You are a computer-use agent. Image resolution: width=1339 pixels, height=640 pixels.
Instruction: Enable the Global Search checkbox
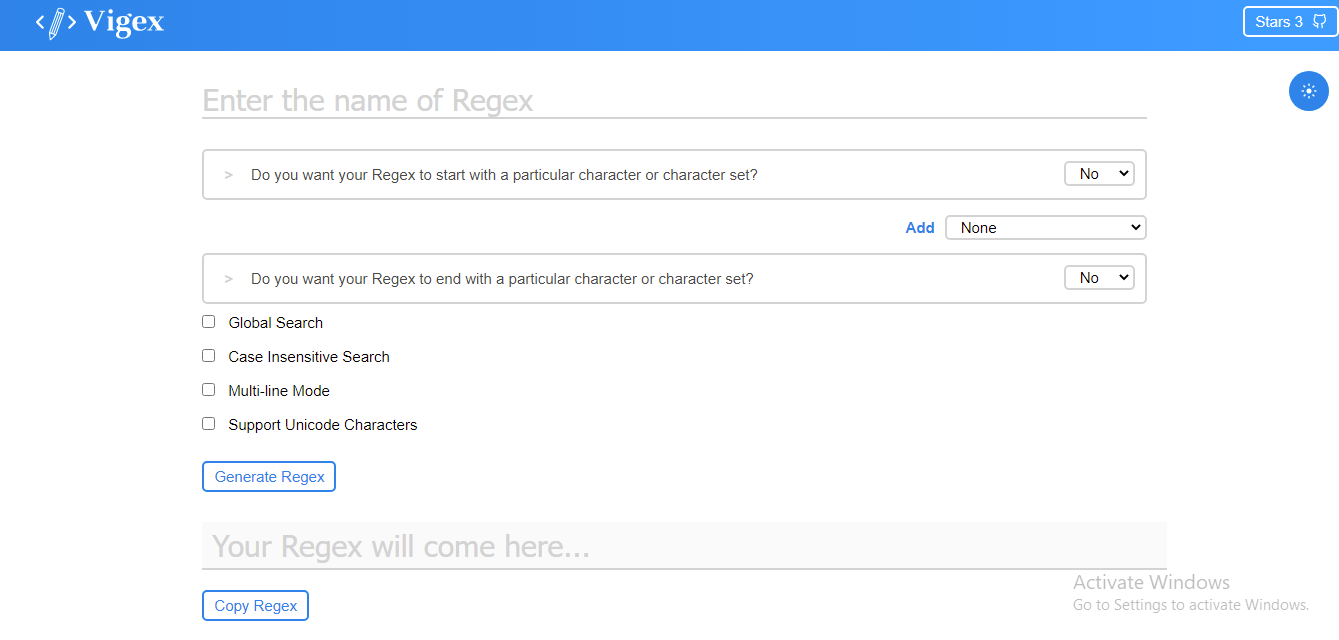pyautogui.click(x=208, y=321)
